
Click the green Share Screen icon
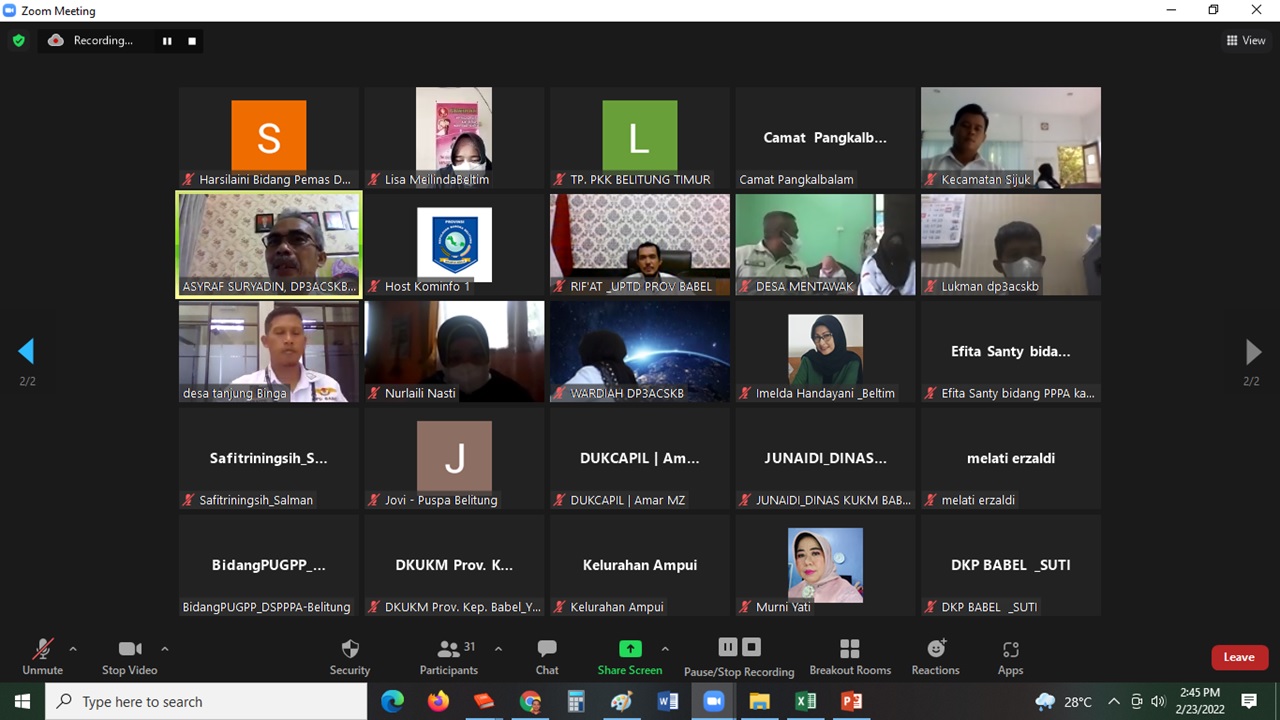(630, 649)
